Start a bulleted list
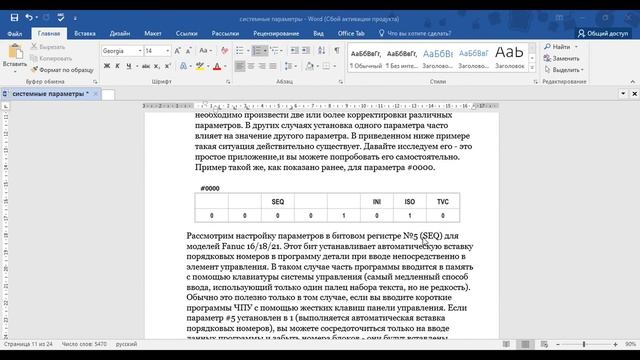The image size is (640, 360). [x=240, y=51]
